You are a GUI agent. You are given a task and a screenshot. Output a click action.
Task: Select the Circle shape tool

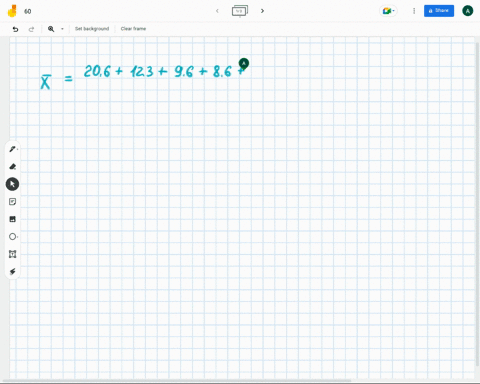click(x=13, y=237)
